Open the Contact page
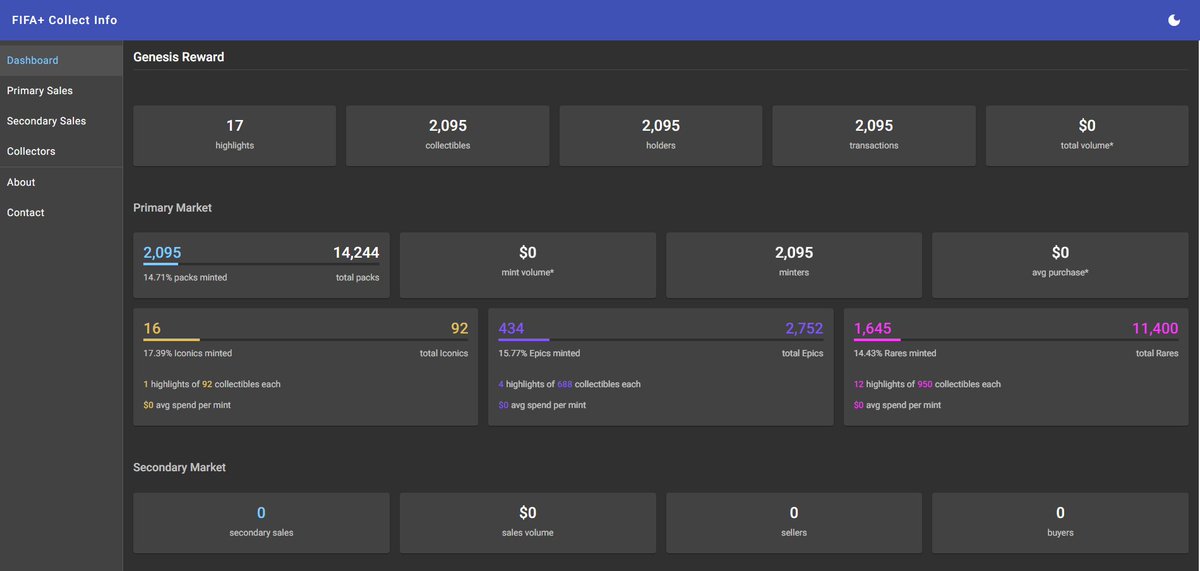 pyautogui.click(x=61, y=212)
